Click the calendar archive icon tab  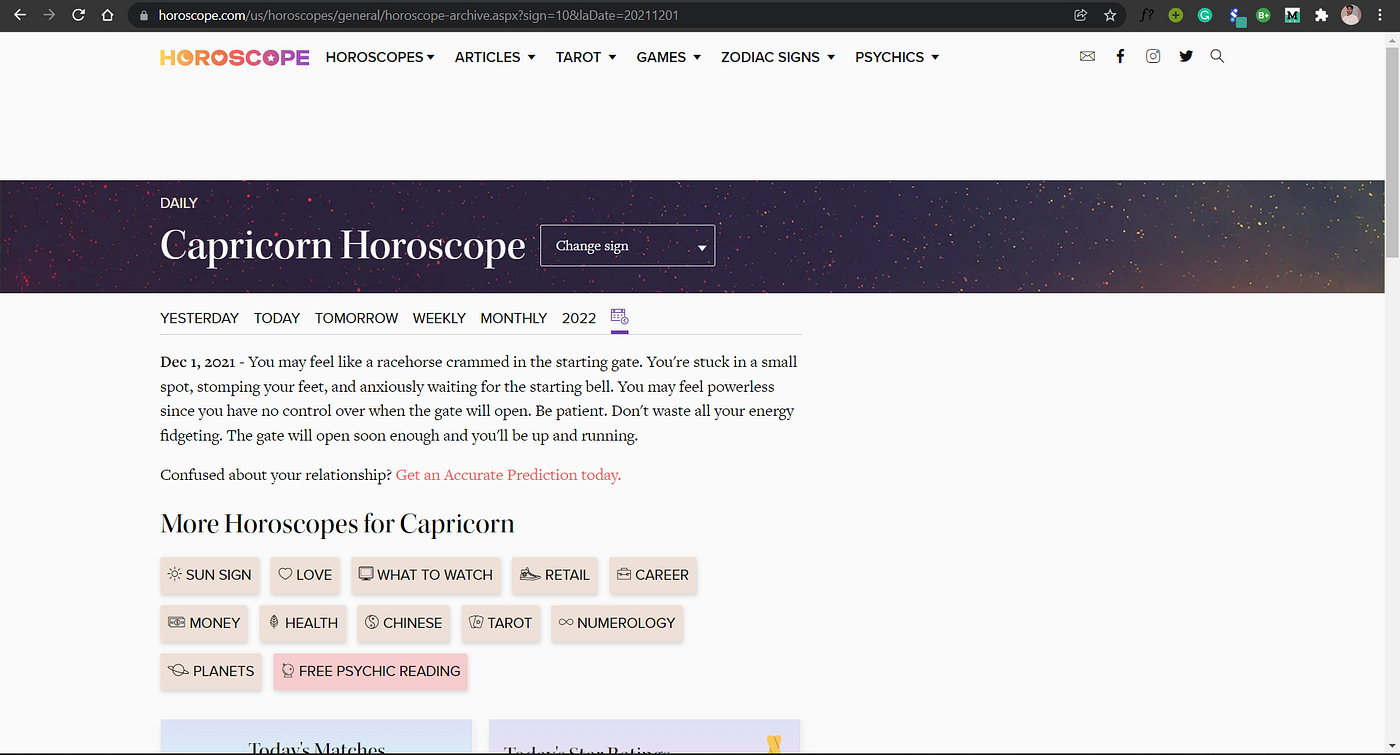tap(619, 318)
